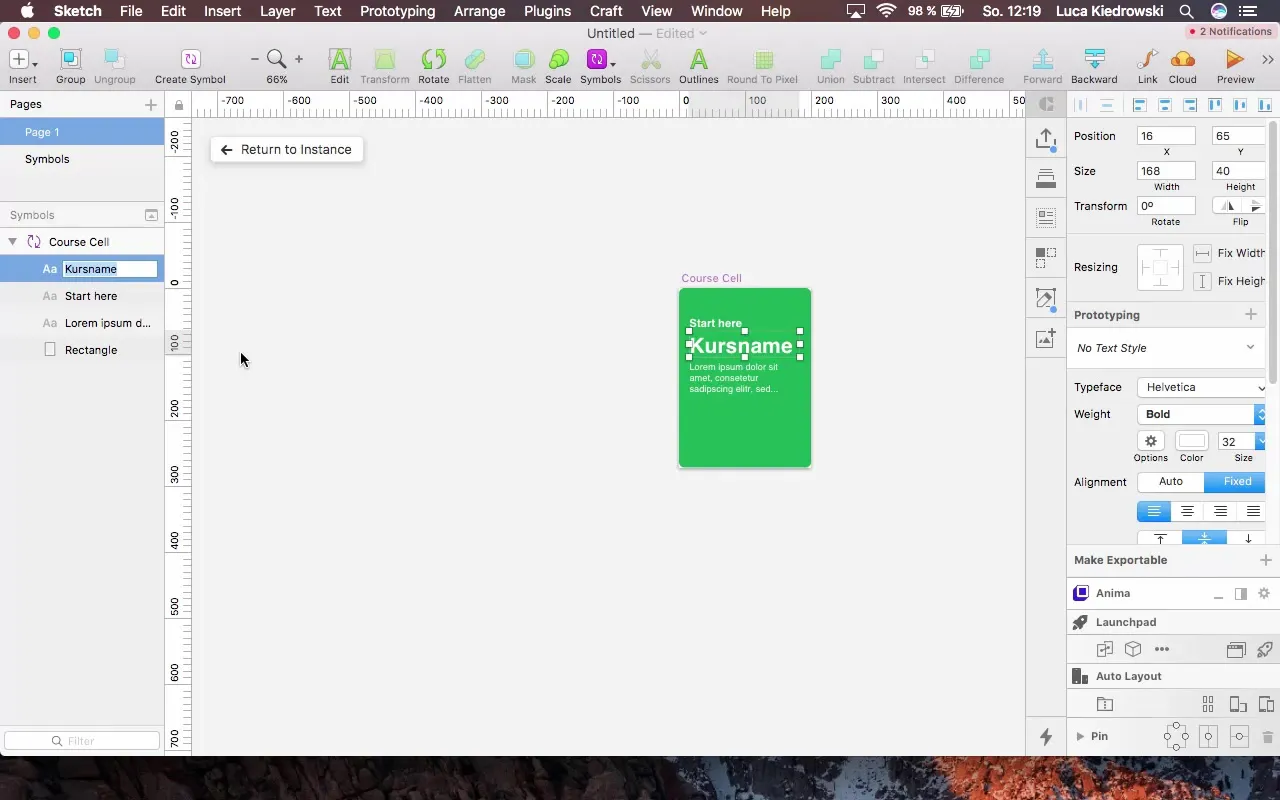Add a Prototyping link with plus
Screen dimensions: 1280x800
tap(1251, 315)
